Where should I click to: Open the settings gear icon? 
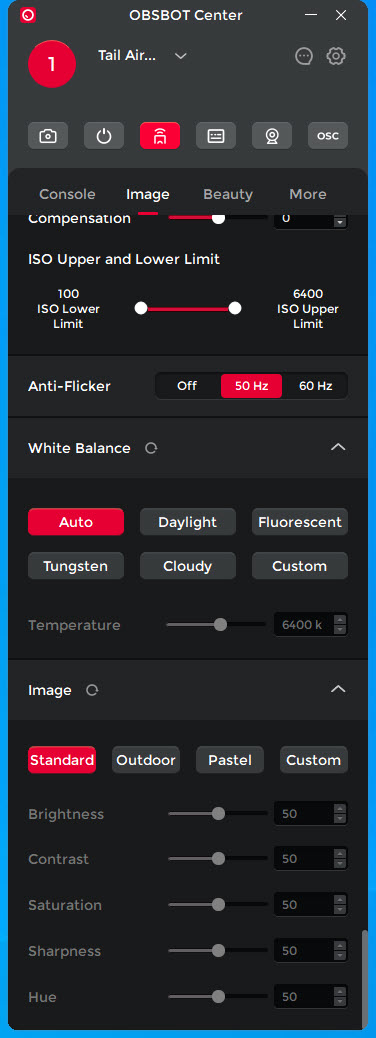[336, 56]
